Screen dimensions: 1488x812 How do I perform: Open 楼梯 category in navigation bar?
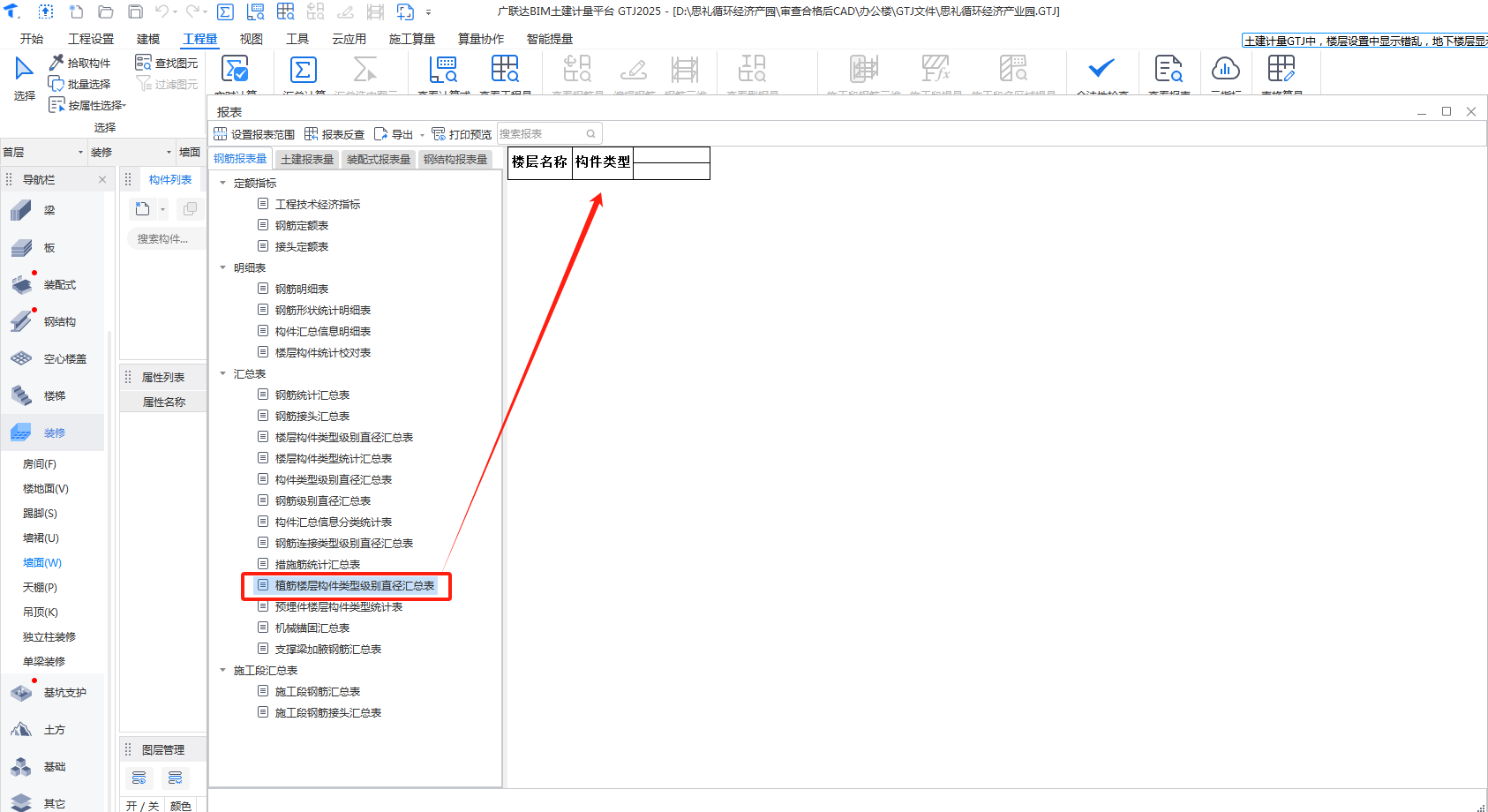tap(53, 395)
